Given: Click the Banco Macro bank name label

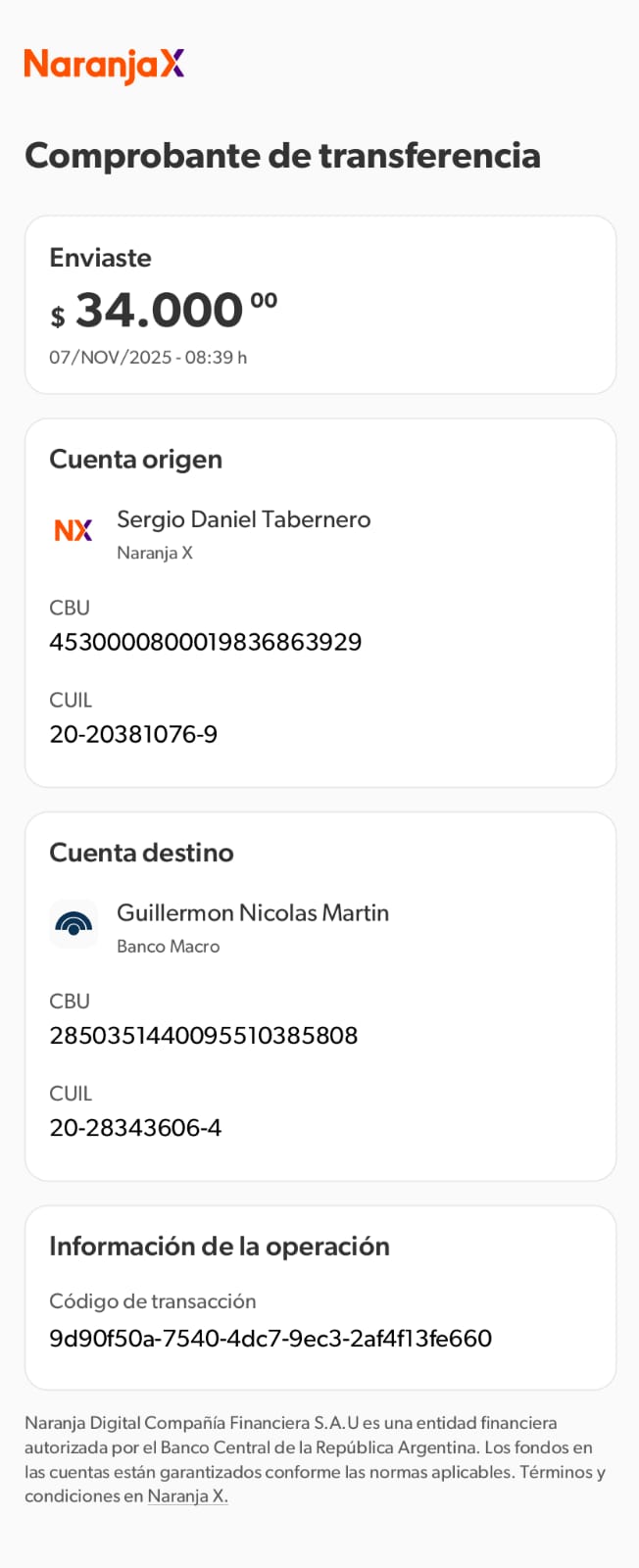Looking at the screenshot, I should (x=168, y=947).
